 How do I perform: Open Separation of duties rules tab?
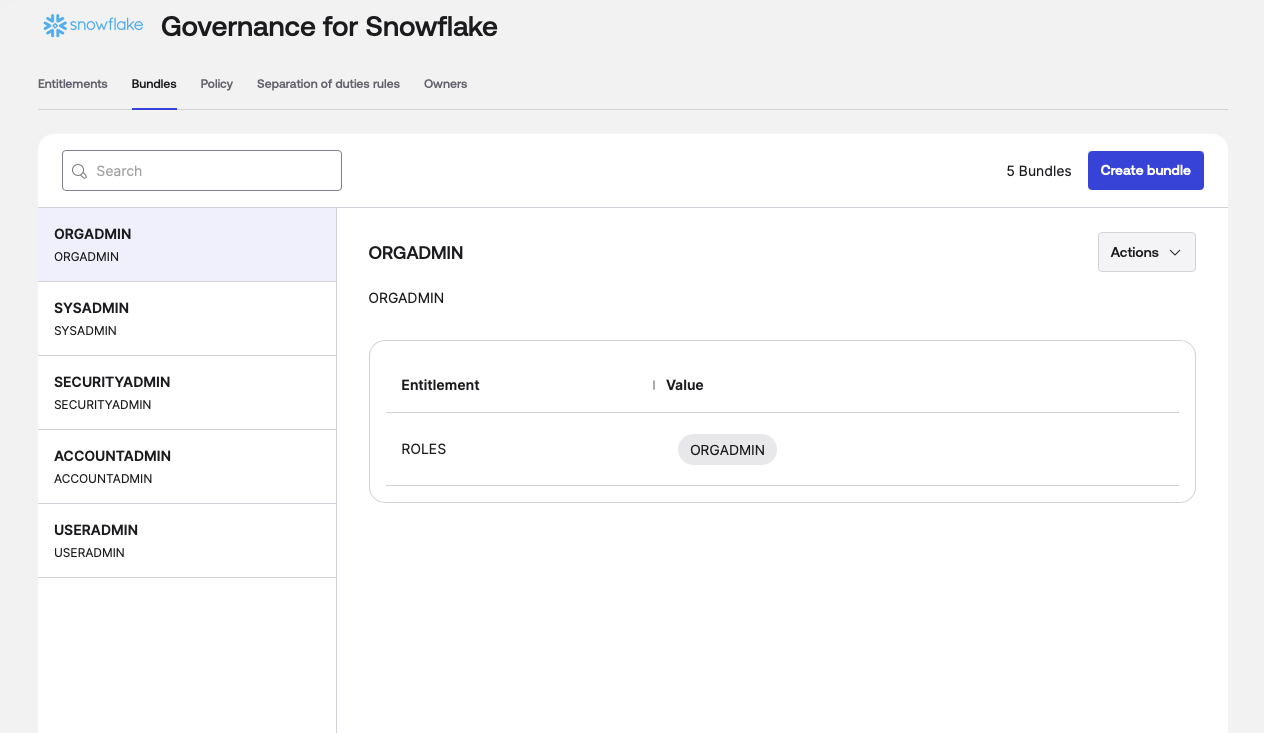(x=328, y=84)
